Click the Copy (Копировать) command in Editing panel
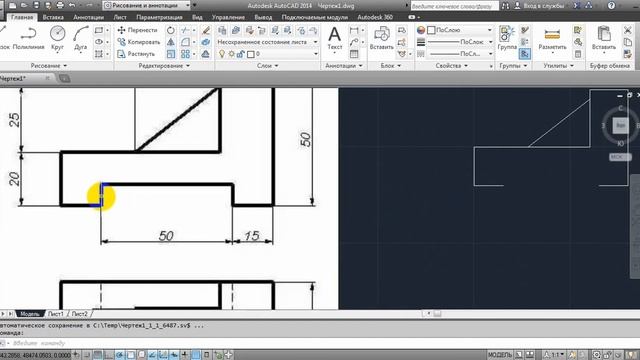This screenshot has height=360, width=640. pyautogui.click(x=138, y=42)
